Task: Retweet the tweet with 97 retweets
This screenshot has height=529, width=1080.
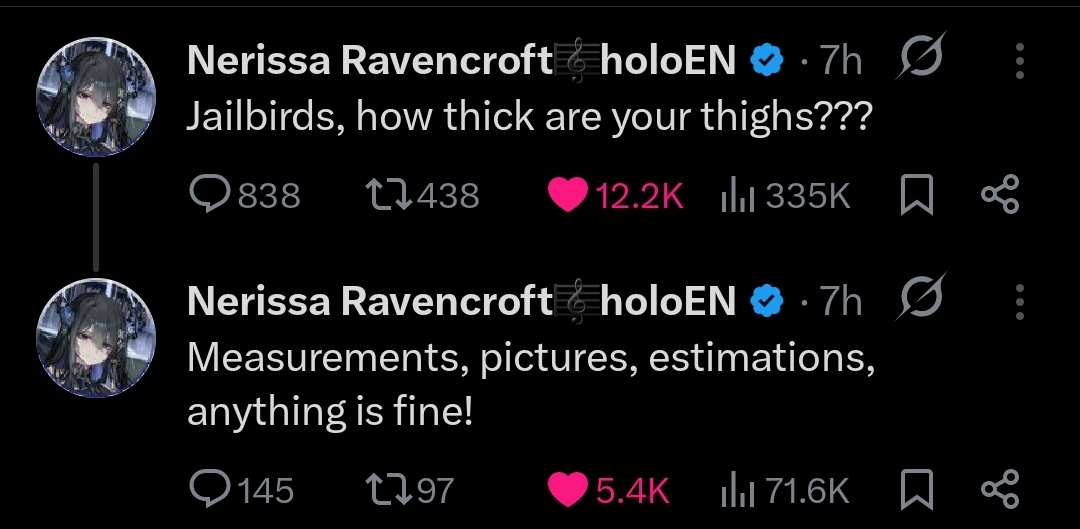Action: [409, 490]
